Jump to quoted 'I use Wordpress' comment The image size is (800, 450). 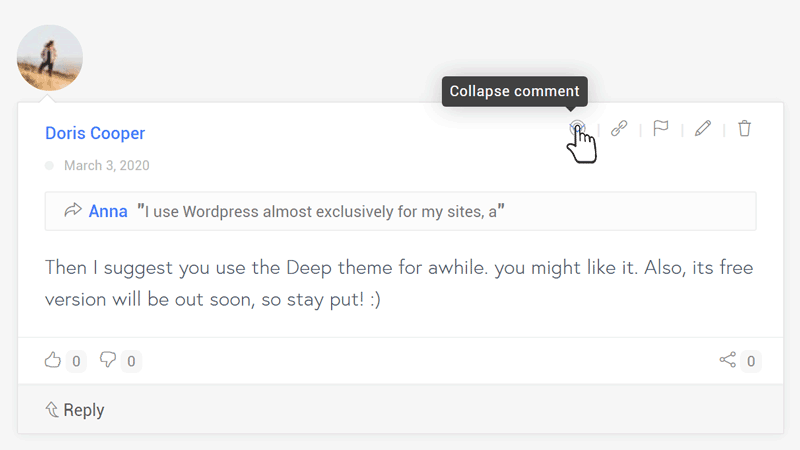click(321, 211)
